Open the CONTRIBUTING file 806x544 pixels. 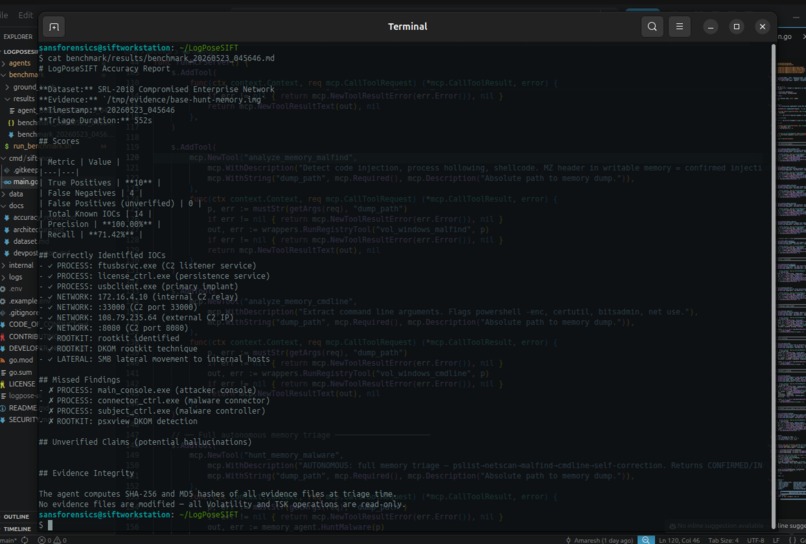20,336
